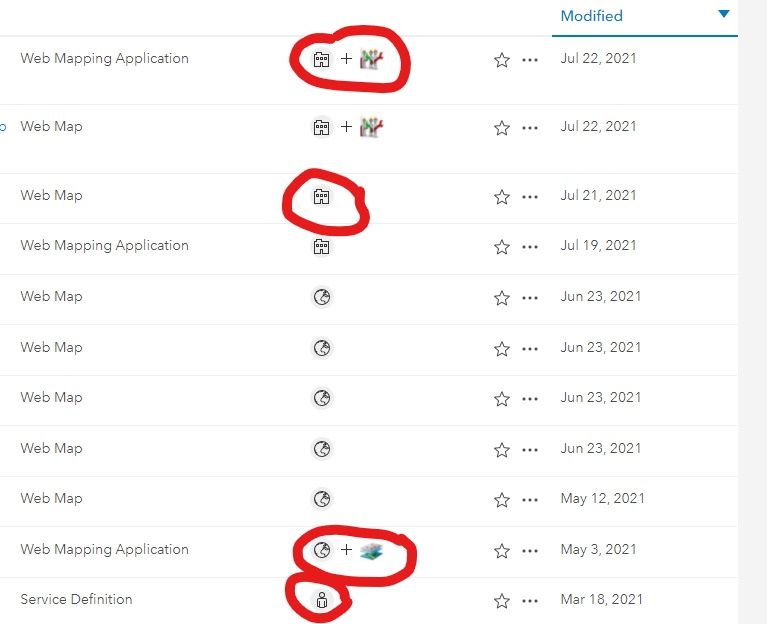
Task: Click group layers icon on May 3 Web Mapping Application
Action: (372, 550)
